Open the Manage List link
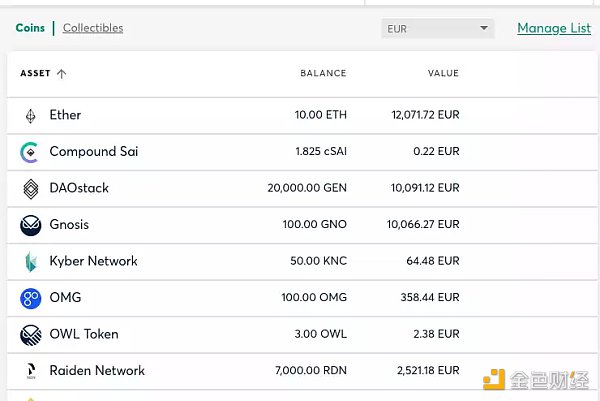 [554, 28]
